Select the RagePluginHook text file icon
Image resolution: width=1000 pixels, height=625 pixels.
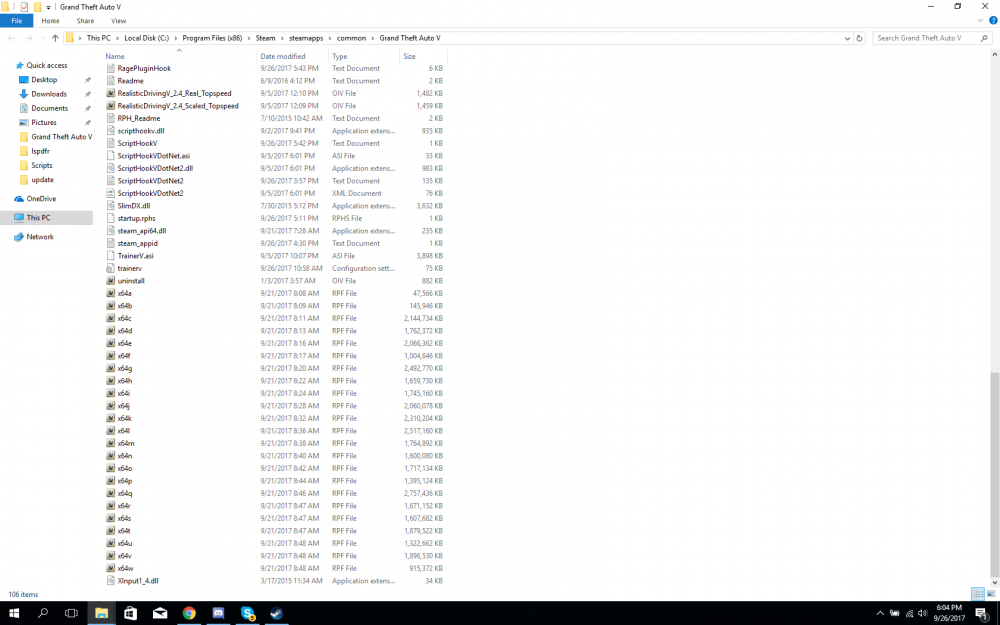pyautogui.click(x=110, y=68)
